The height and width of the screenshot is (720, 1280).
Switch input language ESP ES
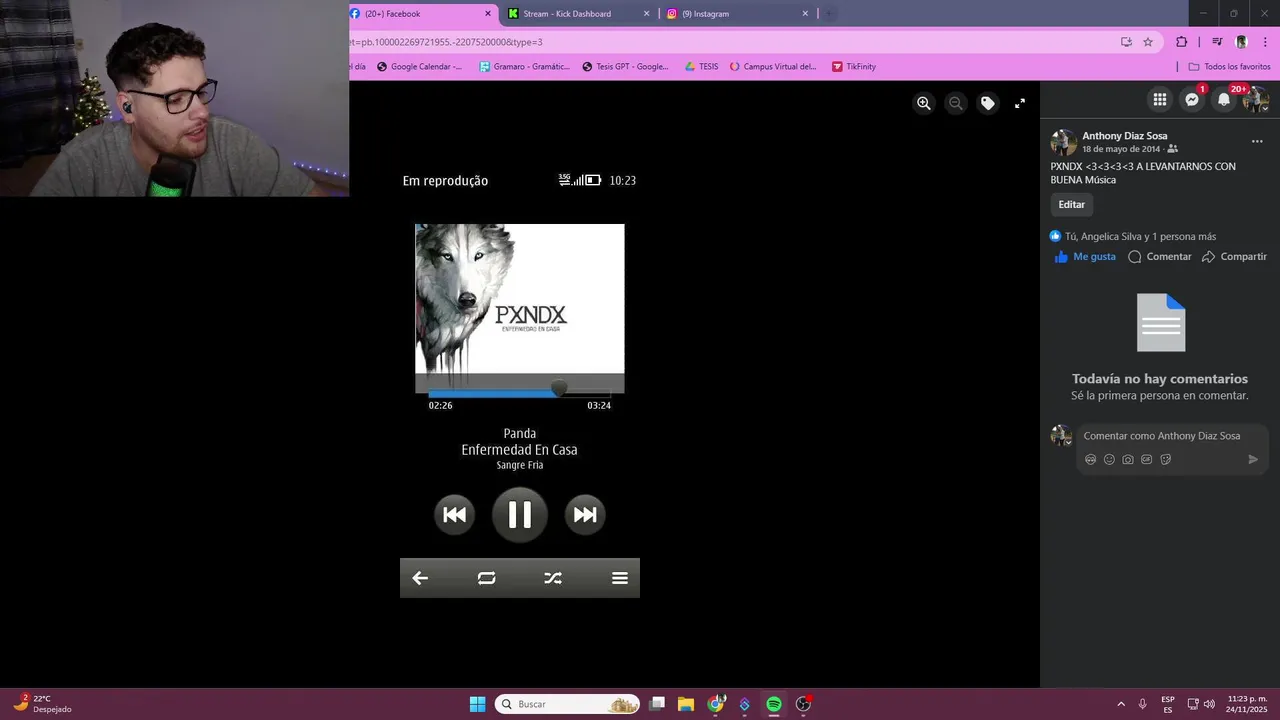click(1168, 704)
